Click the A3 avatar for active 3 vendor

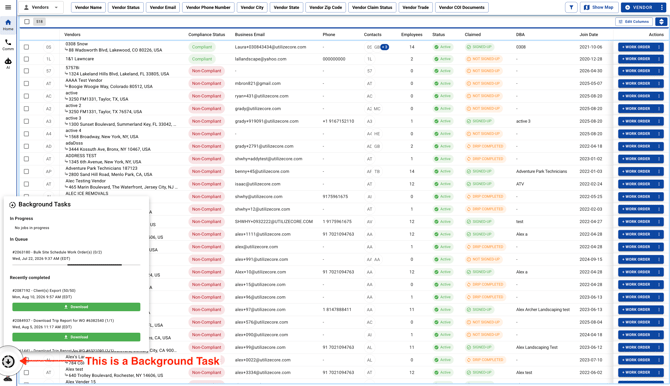48,121
